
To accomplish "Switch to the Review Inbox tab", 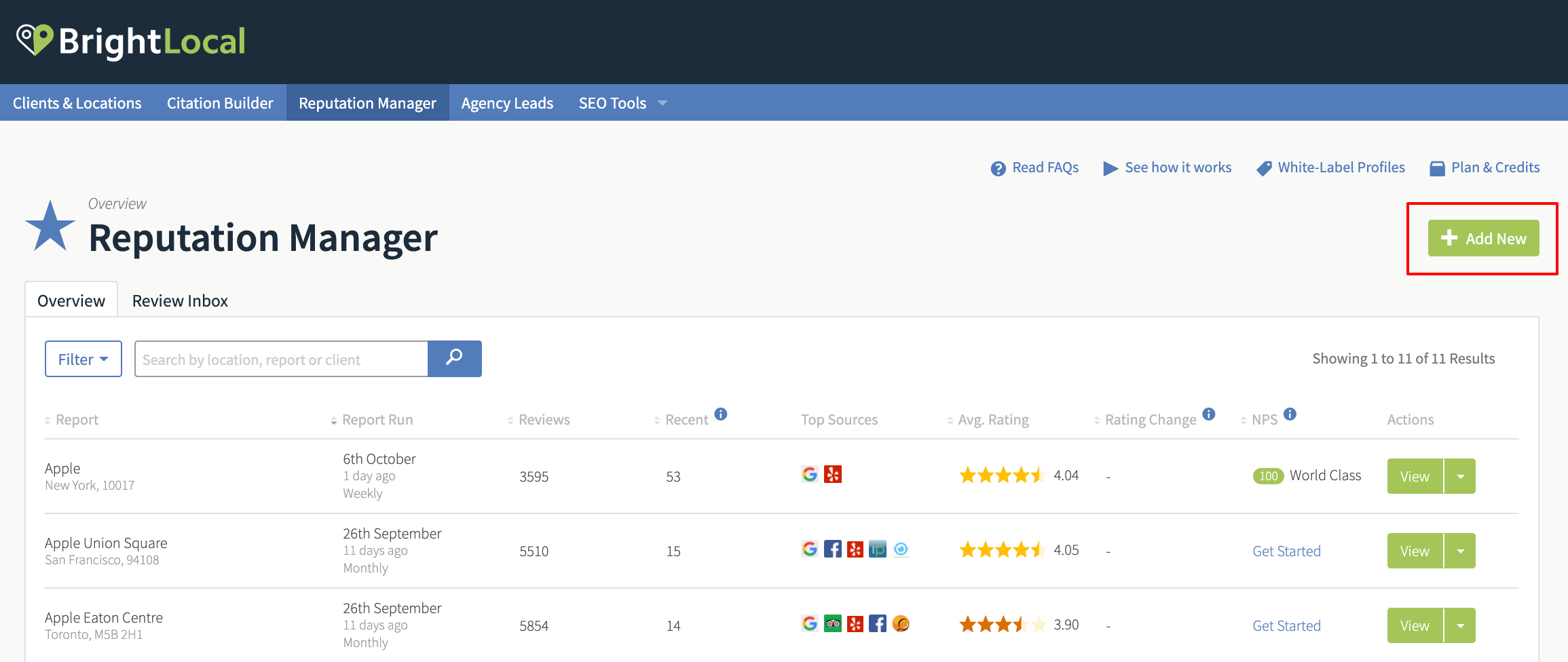I will point(180,300).
